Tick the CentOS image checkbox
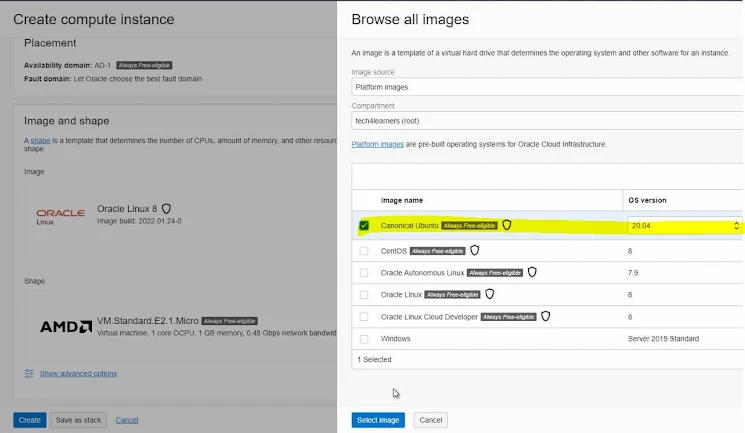Viewport: 745px width, 433px height. 364,251
